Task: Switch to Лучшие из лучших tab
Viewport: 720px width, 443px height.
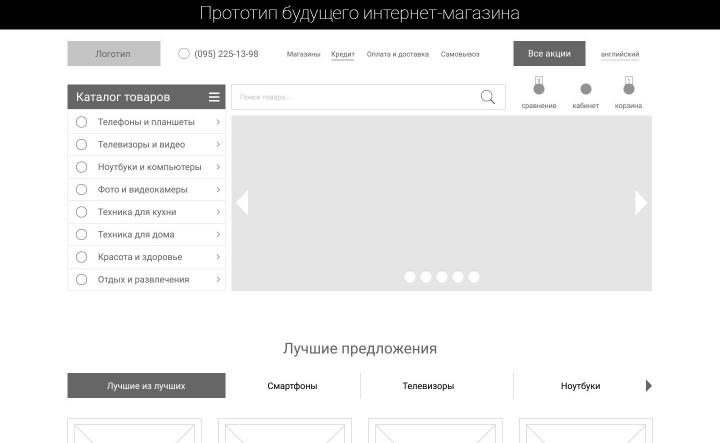Action: pos(146,386)
